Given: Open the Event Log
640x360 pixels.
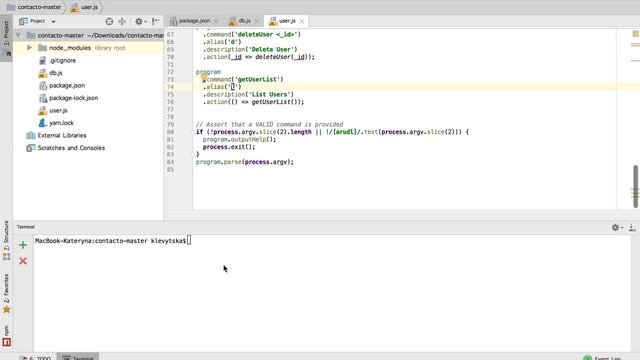Looking at the screenshot, I should coord(603,357).
